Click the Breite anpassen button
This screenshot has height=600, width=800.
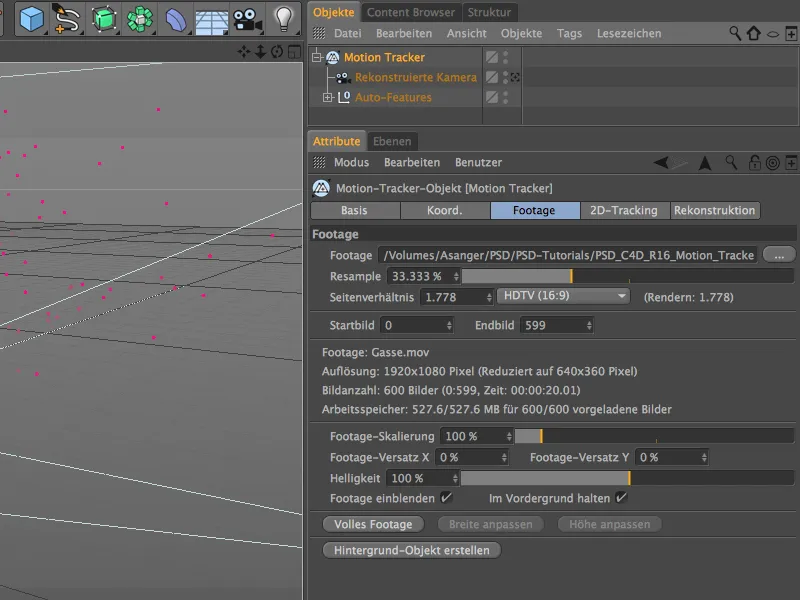490,524
